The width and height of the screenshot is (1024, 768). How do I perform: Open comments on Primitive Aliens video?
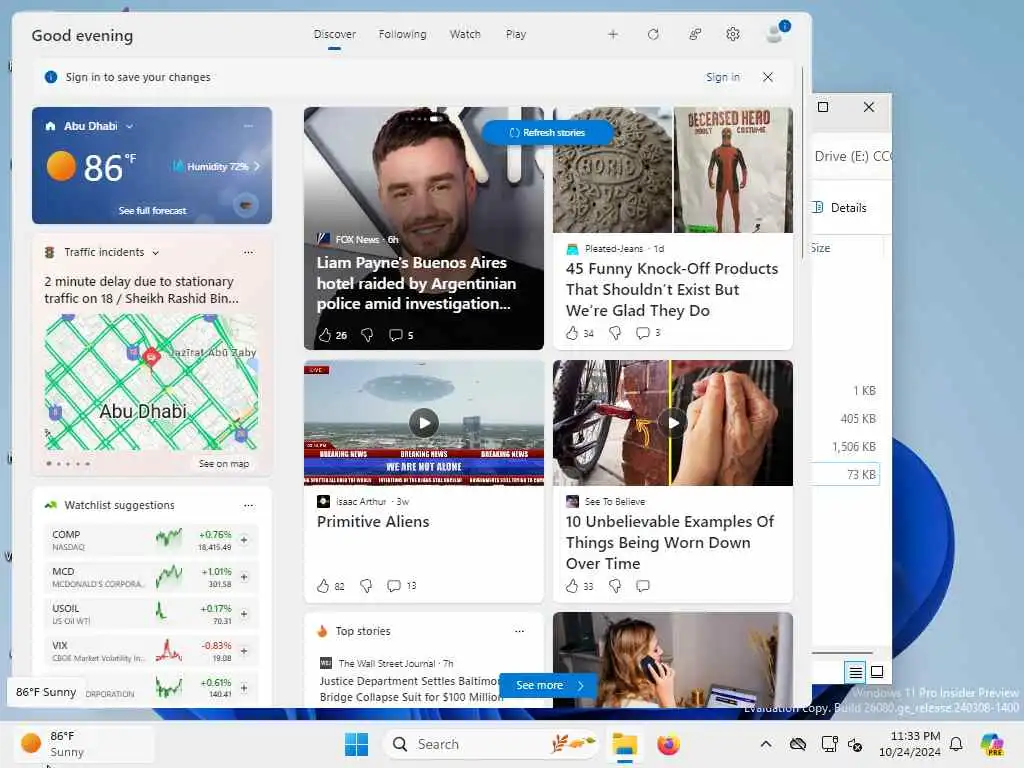point(394,586)
